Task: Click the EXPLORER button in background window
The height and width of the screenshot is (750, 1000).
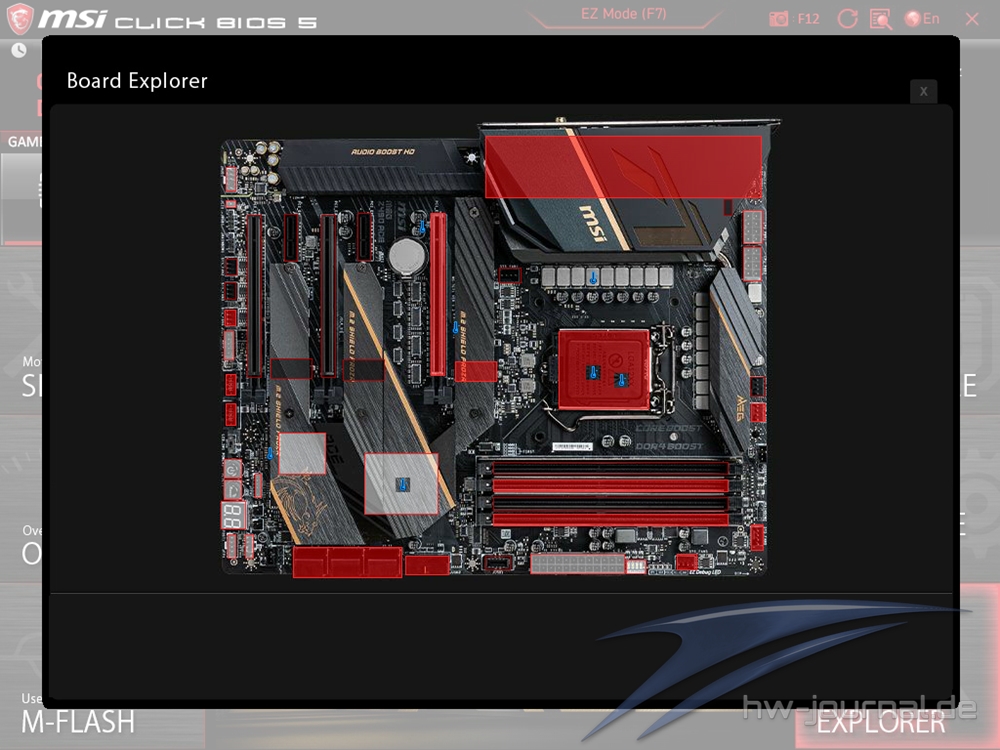Action: click(x=881, y=723)
